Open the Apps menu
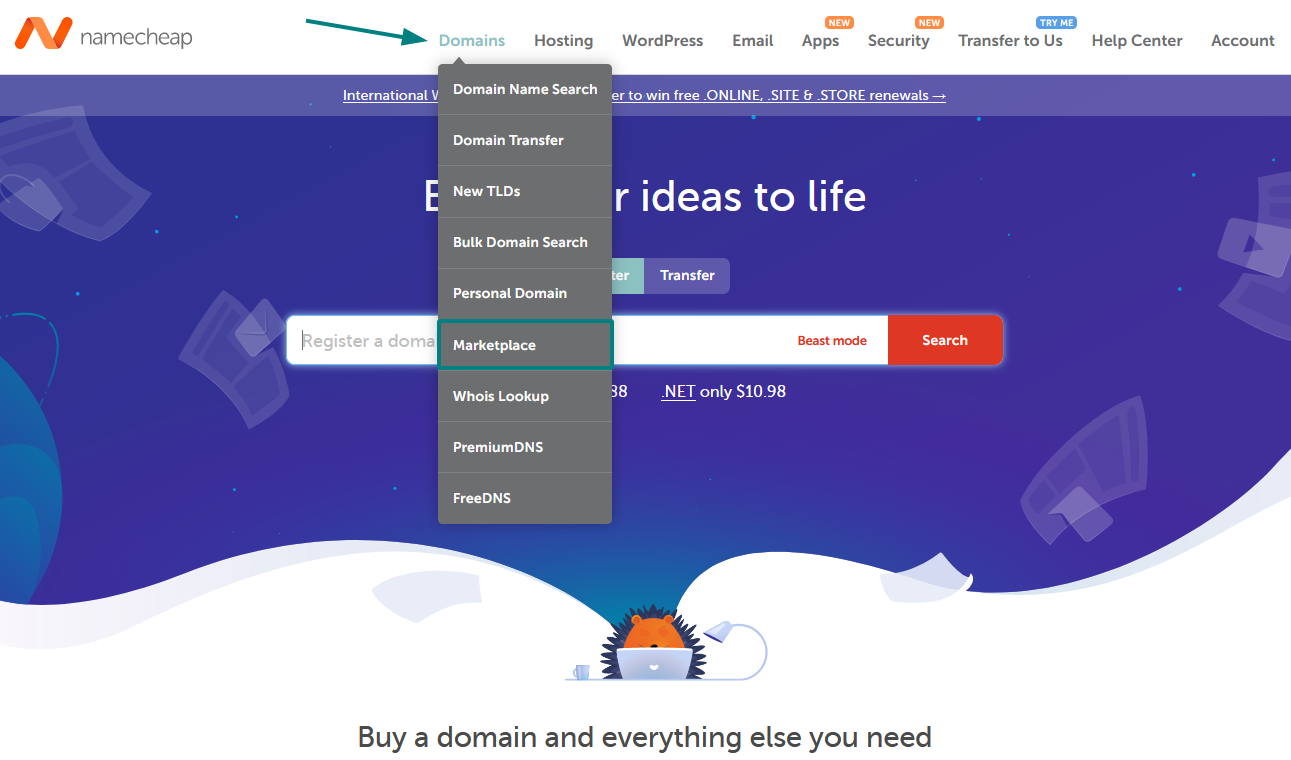 click(820, 41)
